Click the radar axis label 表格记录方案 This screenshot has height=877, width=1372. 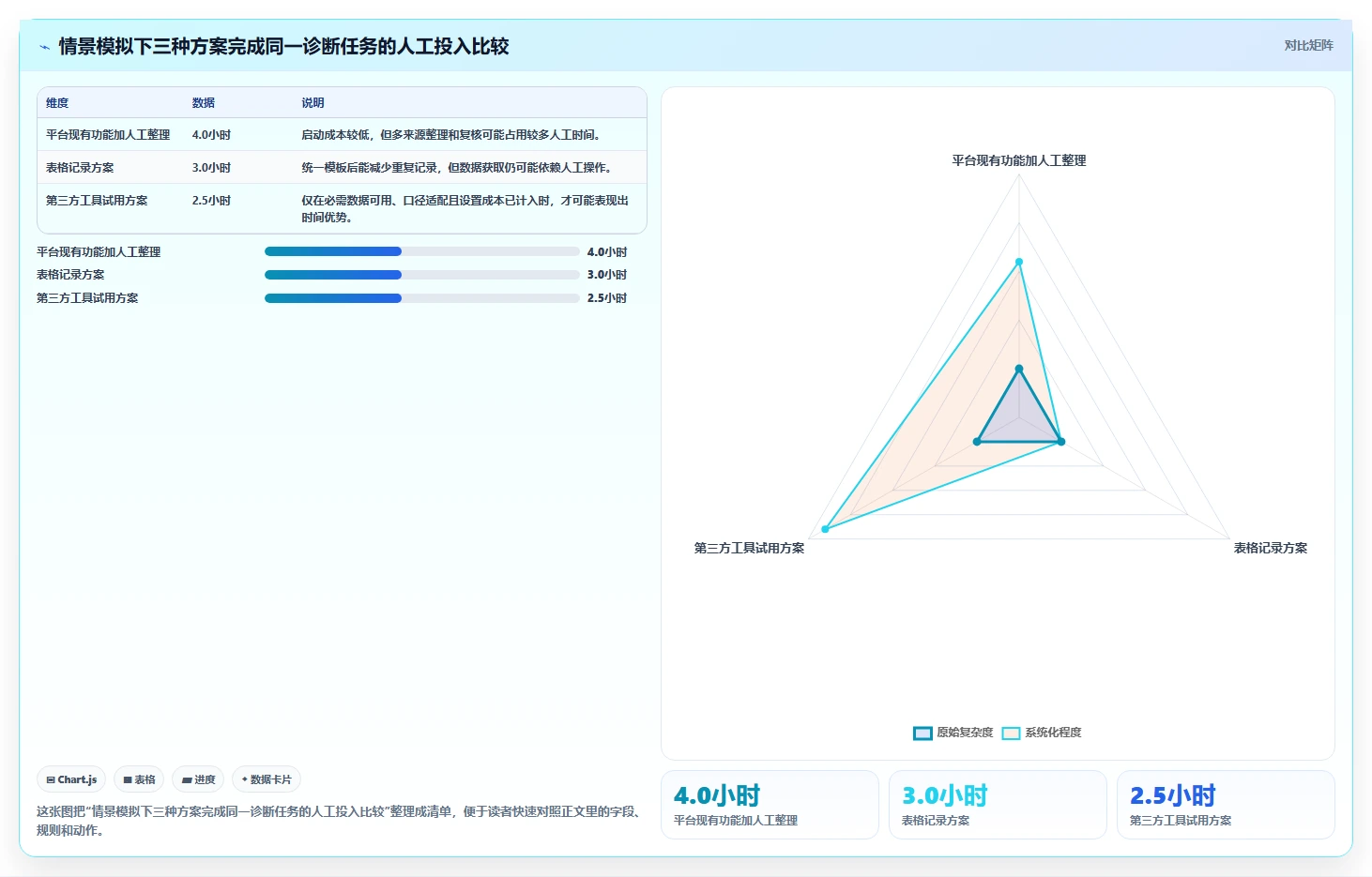click(x=1271, y=548)
